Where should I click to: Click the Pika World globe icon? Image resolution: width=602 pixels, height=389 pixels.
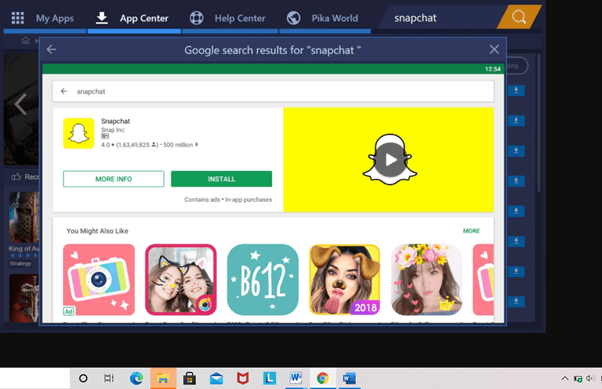[x=294, y=18]
